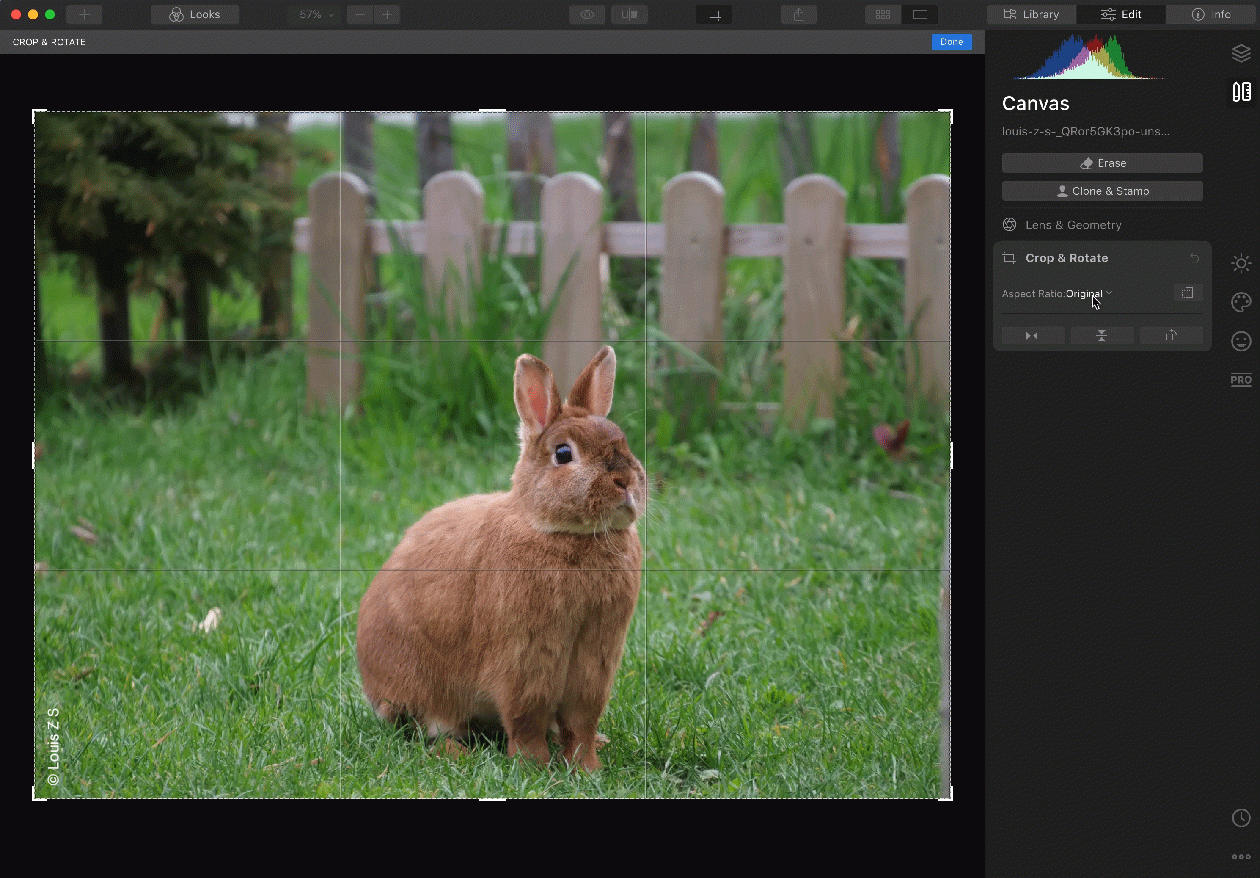Open the Portrait face tools
Screen dimensions: 1260x878
click(1241, 341)
